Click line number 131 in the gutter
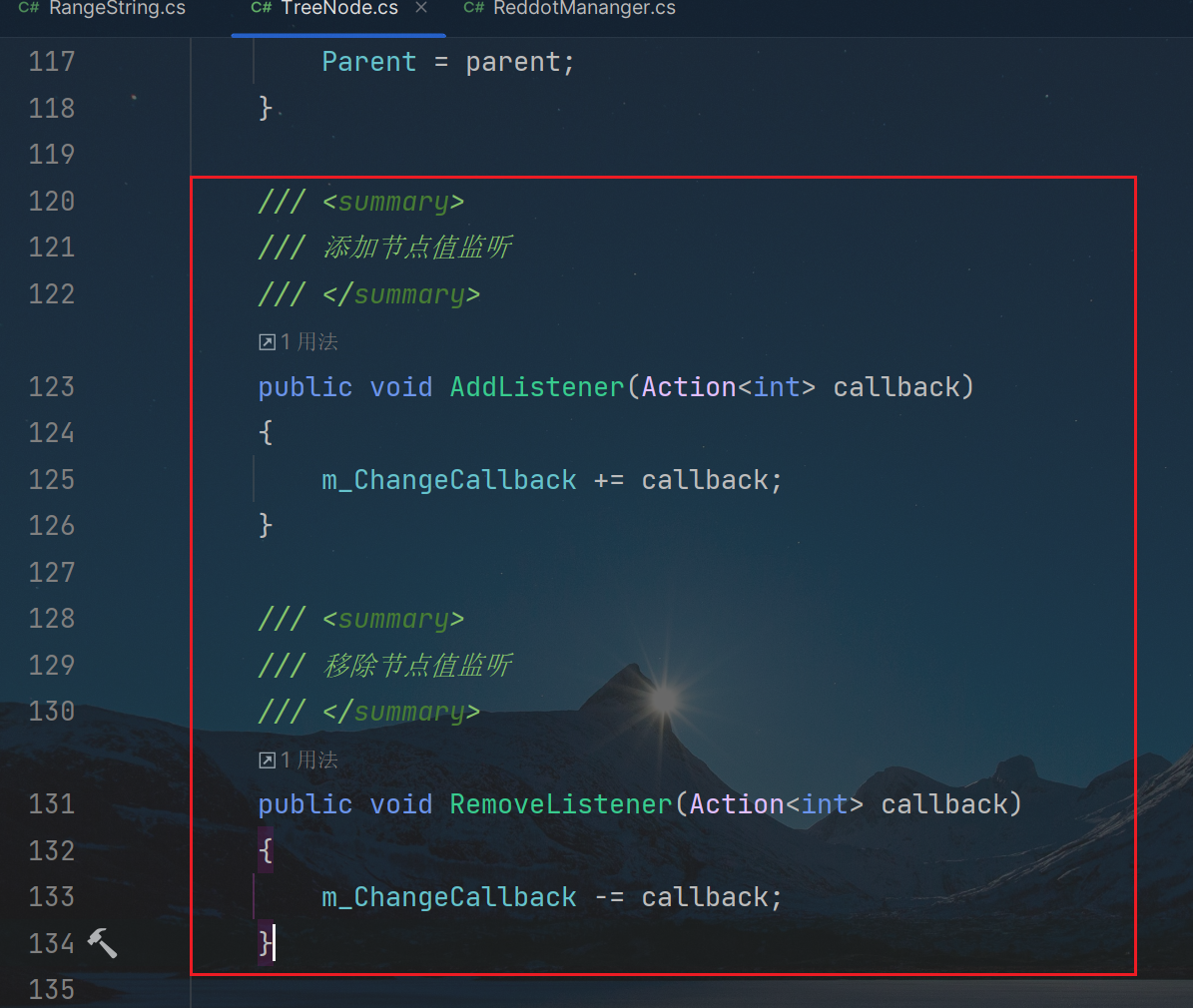1193x1008 pixels. point(52,804)
